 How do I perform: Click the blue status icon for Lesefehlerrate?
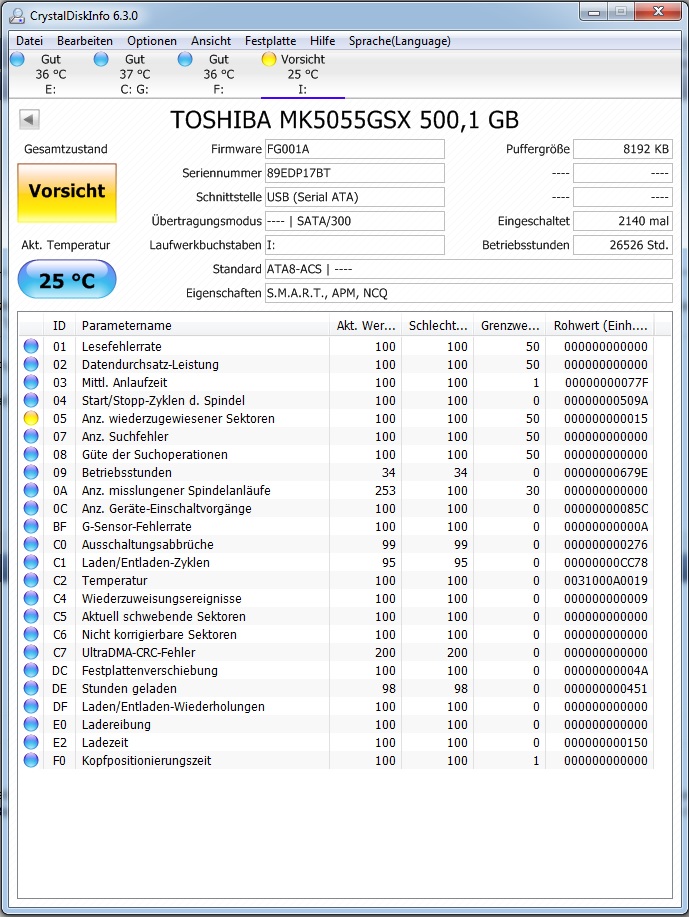31,346
